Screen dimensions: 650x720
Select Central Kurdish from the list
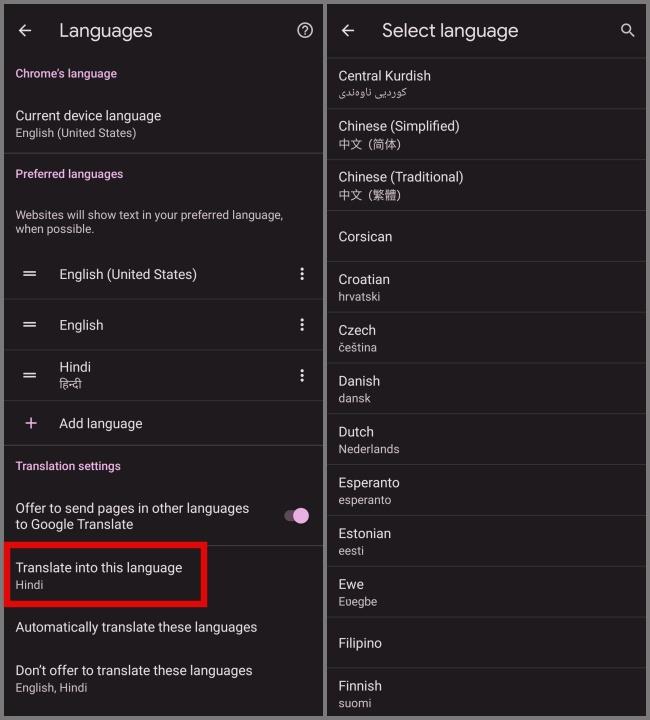pos(487,83)
